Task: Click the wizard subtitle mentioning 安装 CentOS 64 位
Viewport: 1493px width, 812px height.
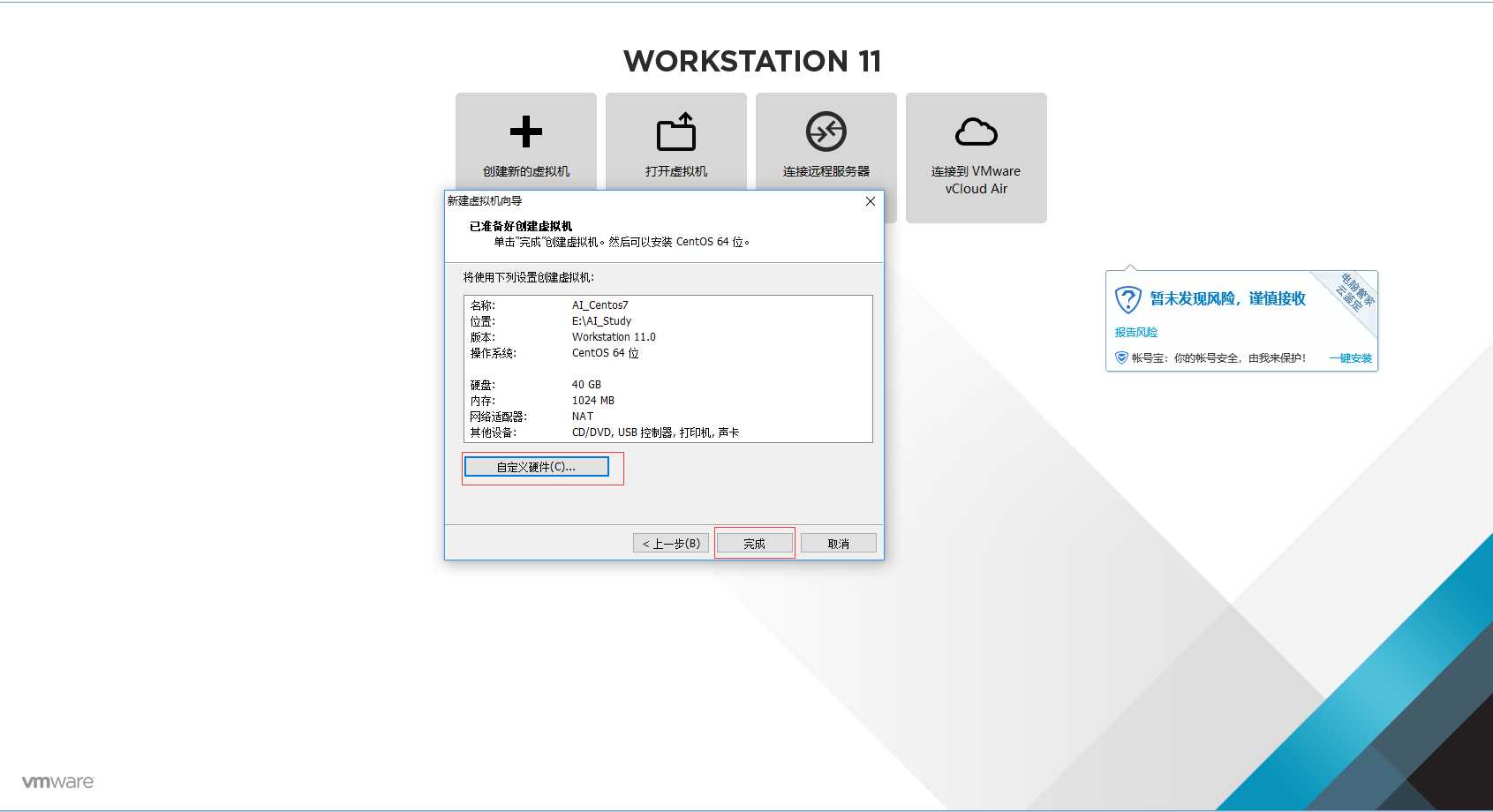Action: pyautogui.click(x=622, y=242)
